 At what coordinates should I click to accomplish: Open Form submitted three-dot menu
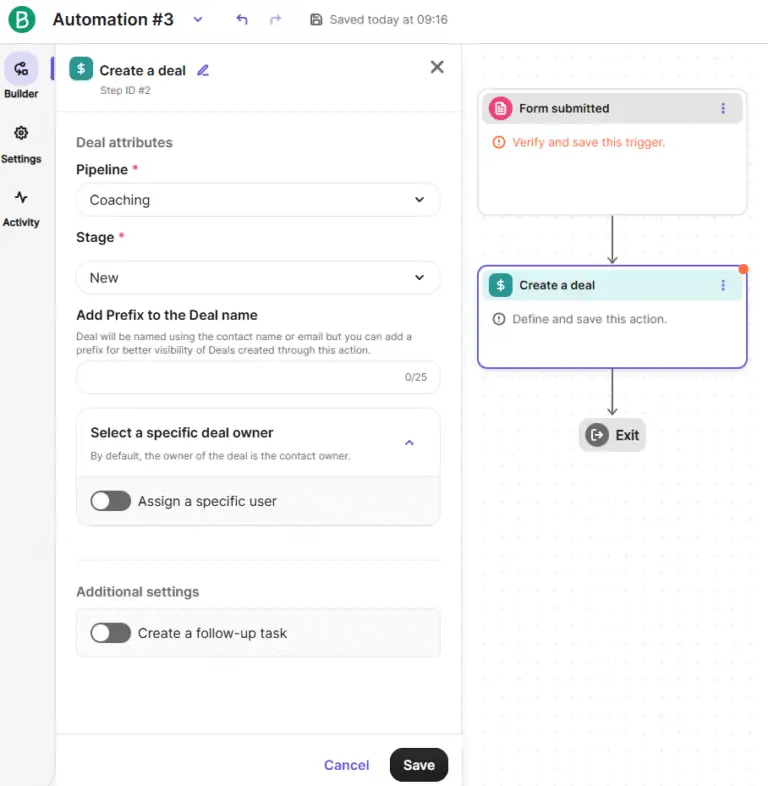[x=723, y=108]
